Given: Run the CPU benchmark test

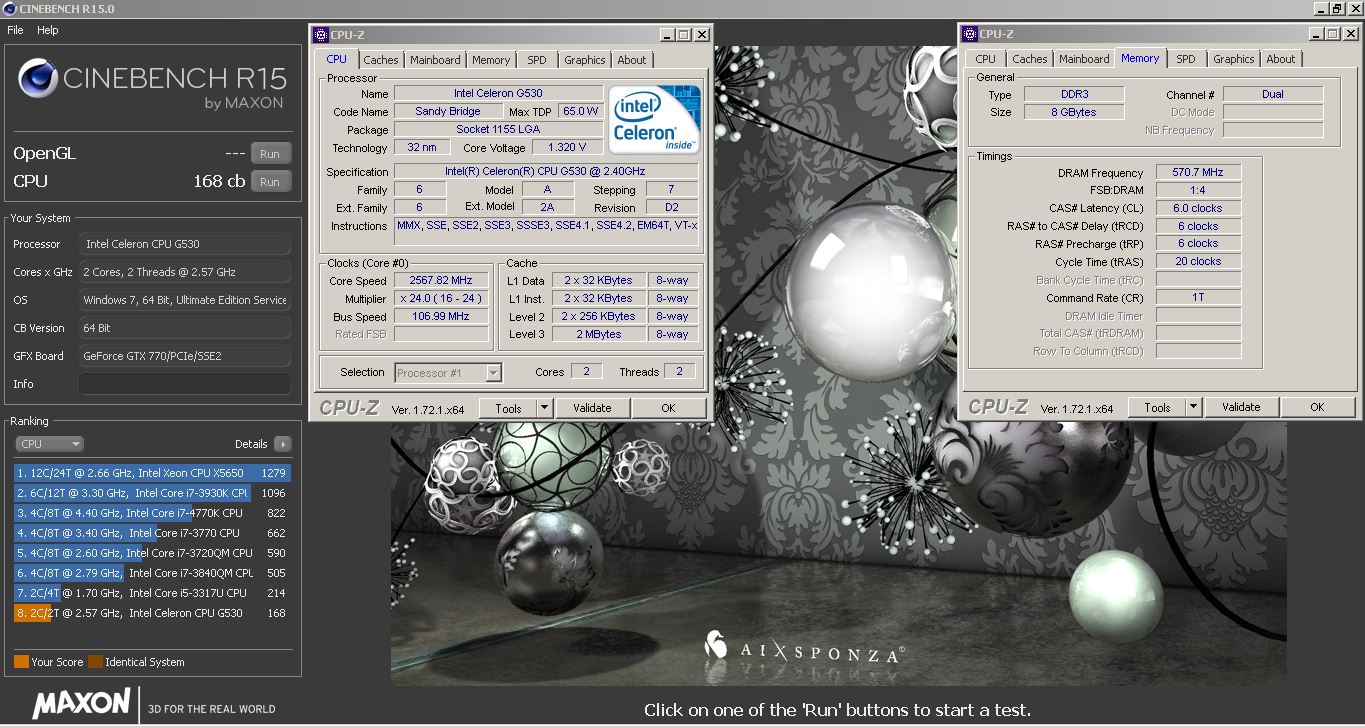Looking at the screenshot, I should 270,182.
